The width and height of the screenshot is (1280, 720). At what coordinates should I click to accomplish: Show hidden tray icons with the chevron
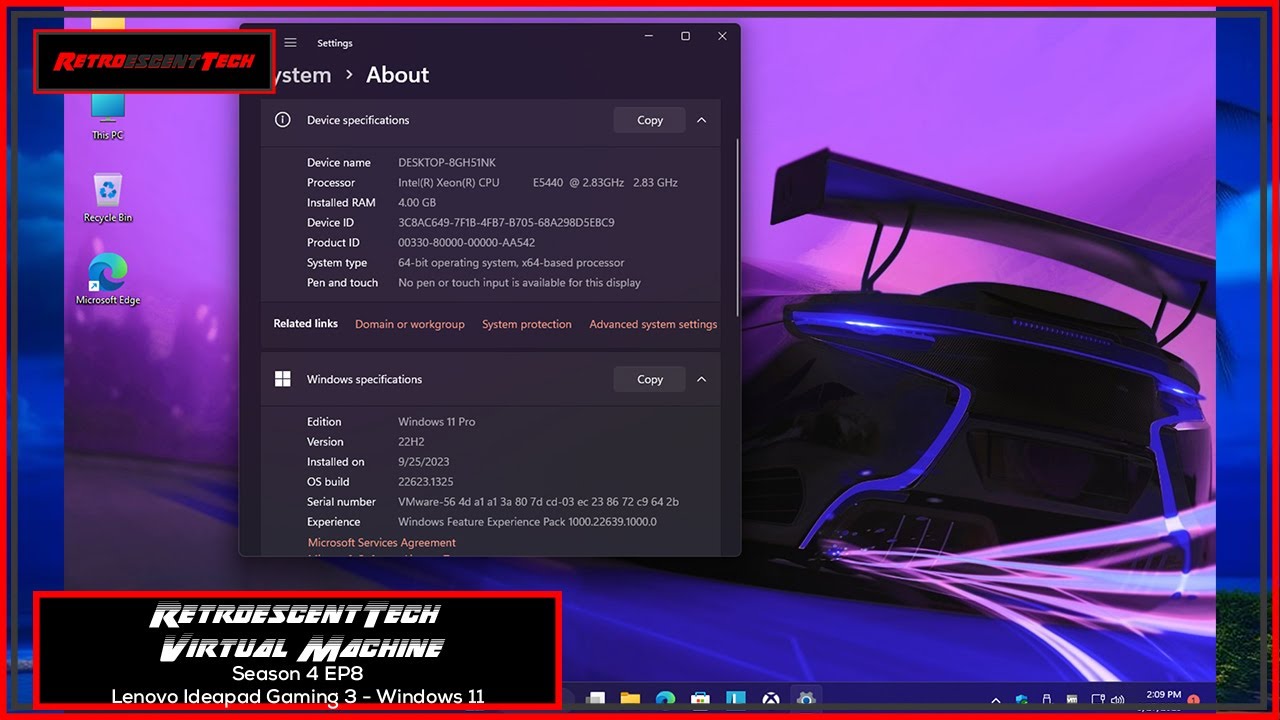[x=996, y=701]
